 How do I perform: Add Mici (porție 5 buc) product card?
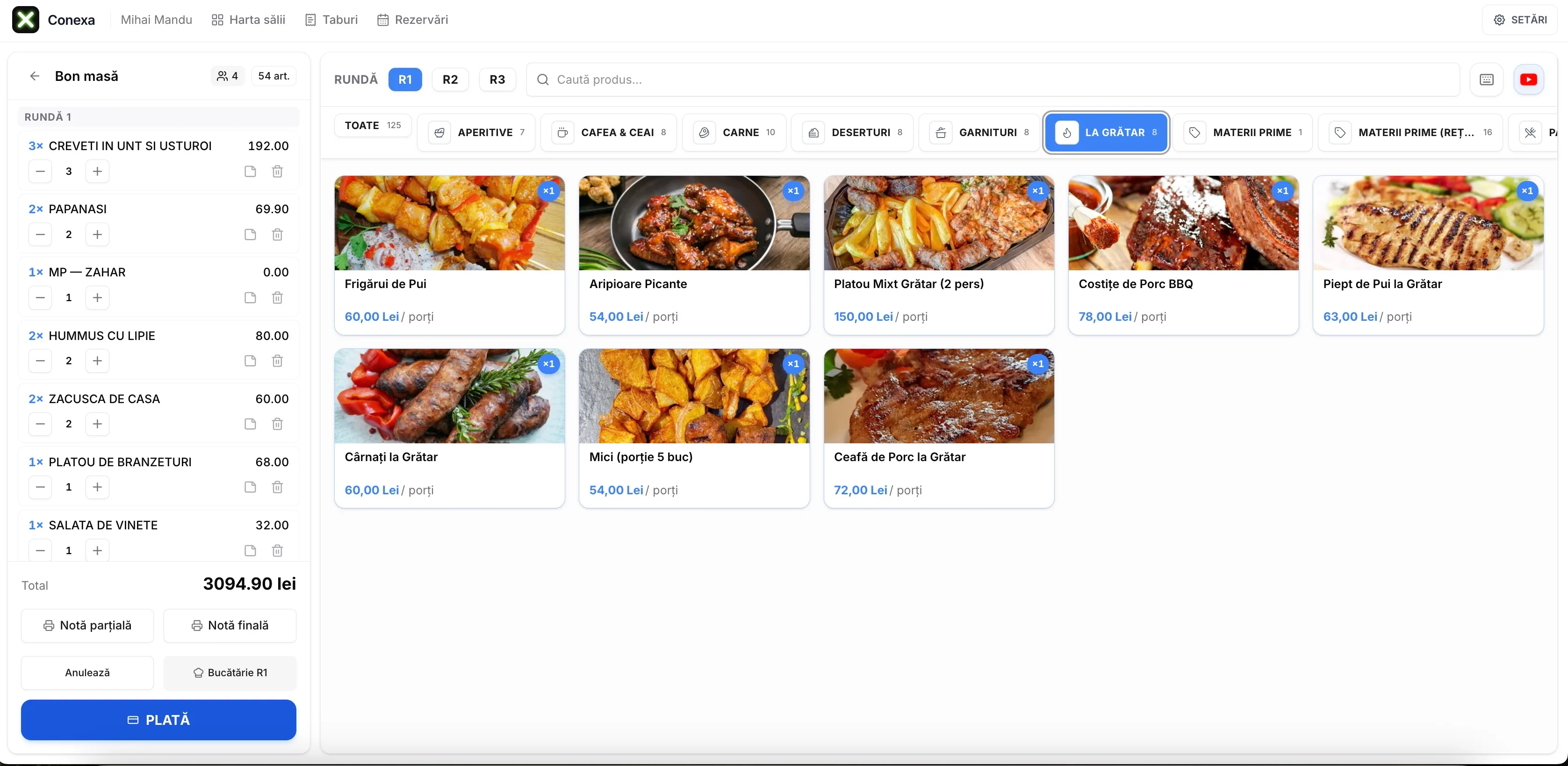coord(694,429)
